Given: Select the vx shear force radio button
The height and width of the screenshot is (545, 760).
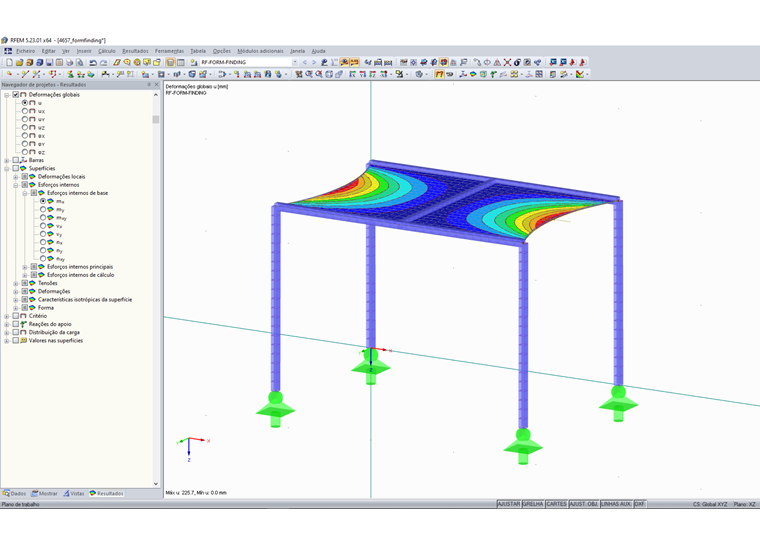Looking at the screenshot, I should pyautogui.click(x=43, y=226).
